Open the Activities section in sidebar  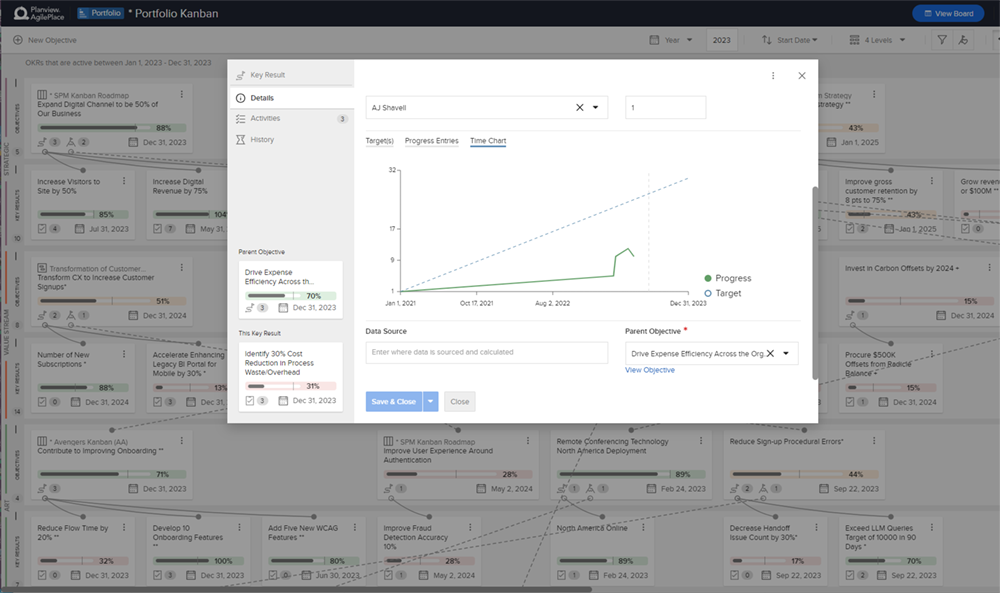[x=266, y=119]
